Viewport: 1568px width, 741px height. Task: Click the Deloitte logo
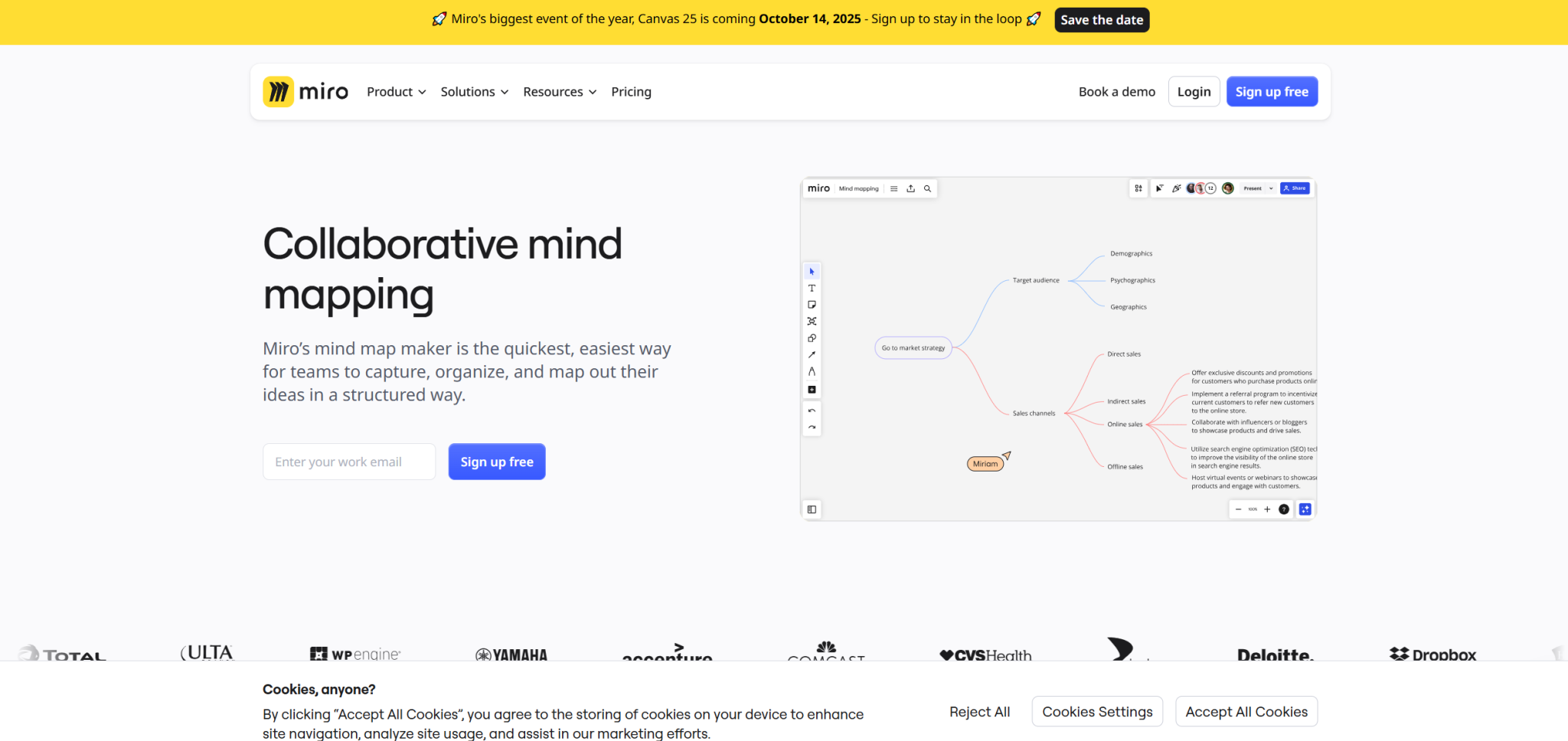tap(1276, 655)
